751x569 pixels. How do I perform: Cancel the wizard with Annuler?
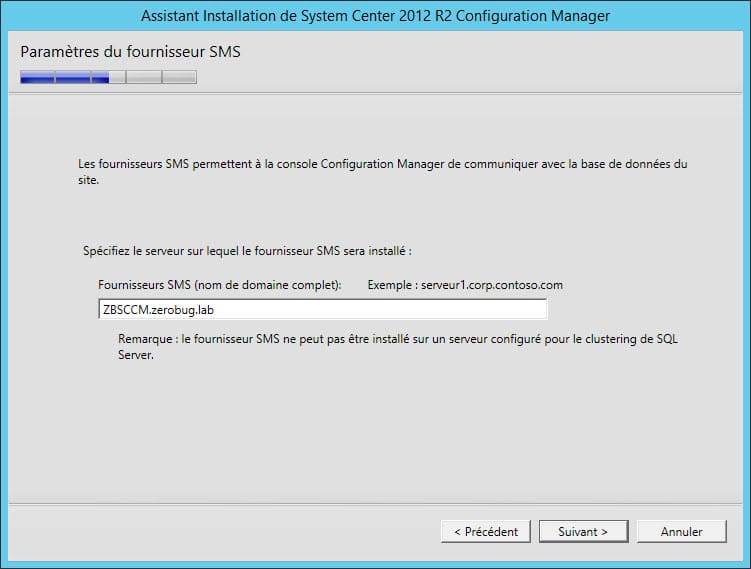click(682, 532)
